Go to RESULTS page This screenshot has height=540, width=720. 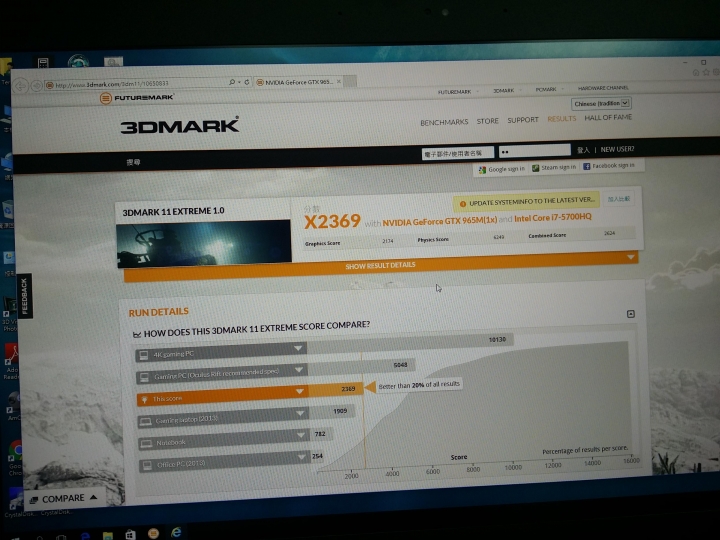point(561,118)
